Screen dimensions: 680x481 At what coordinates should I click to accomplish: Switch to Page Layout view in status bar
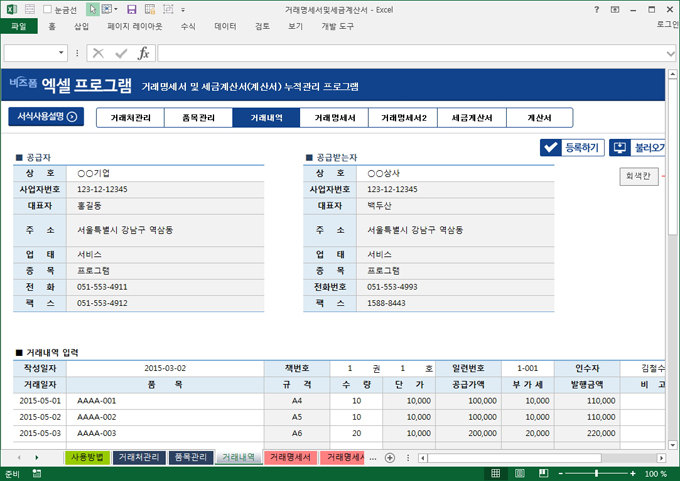pyautogui.click(x=520, y=473)
